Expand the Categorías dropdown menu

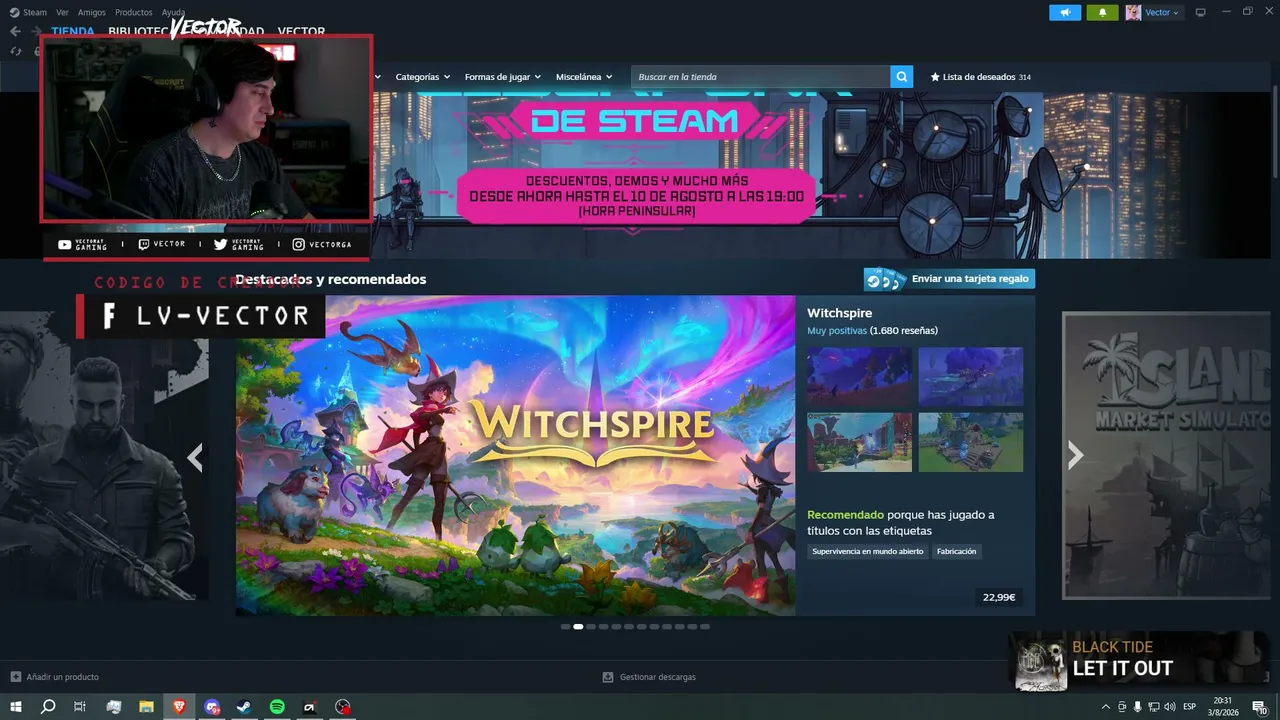click(422, 77)
